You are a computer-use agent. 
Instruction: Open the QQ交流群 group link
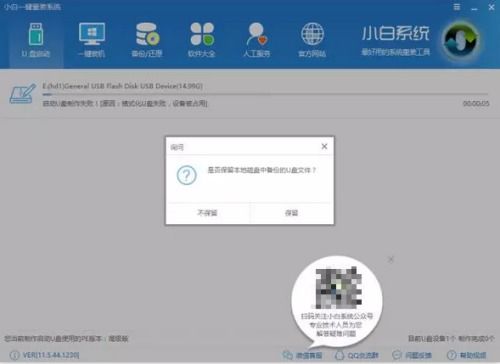tap(357, 355)
